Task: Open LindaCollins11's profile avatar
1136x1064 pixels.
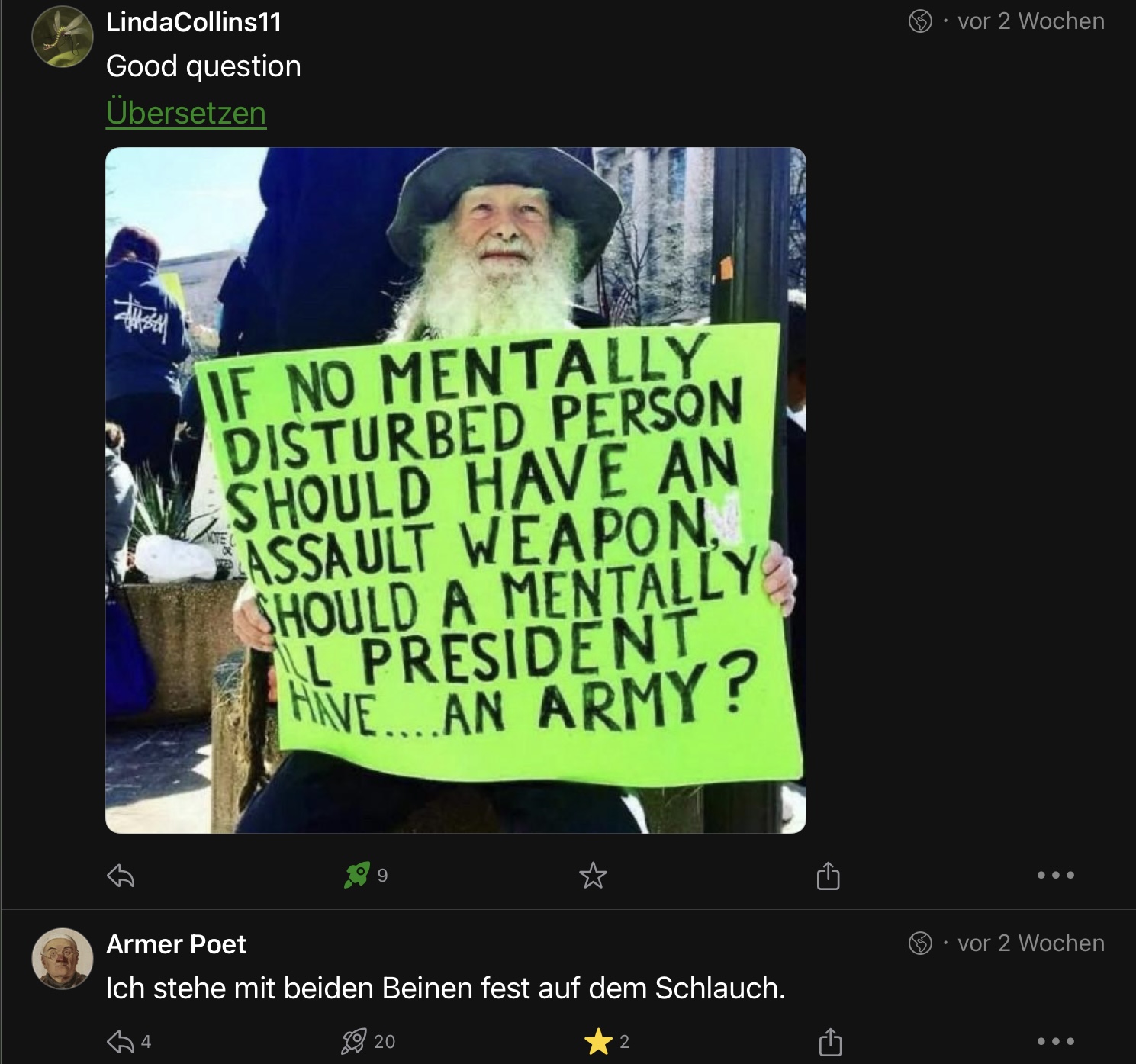Action: [x=62, y=37]
